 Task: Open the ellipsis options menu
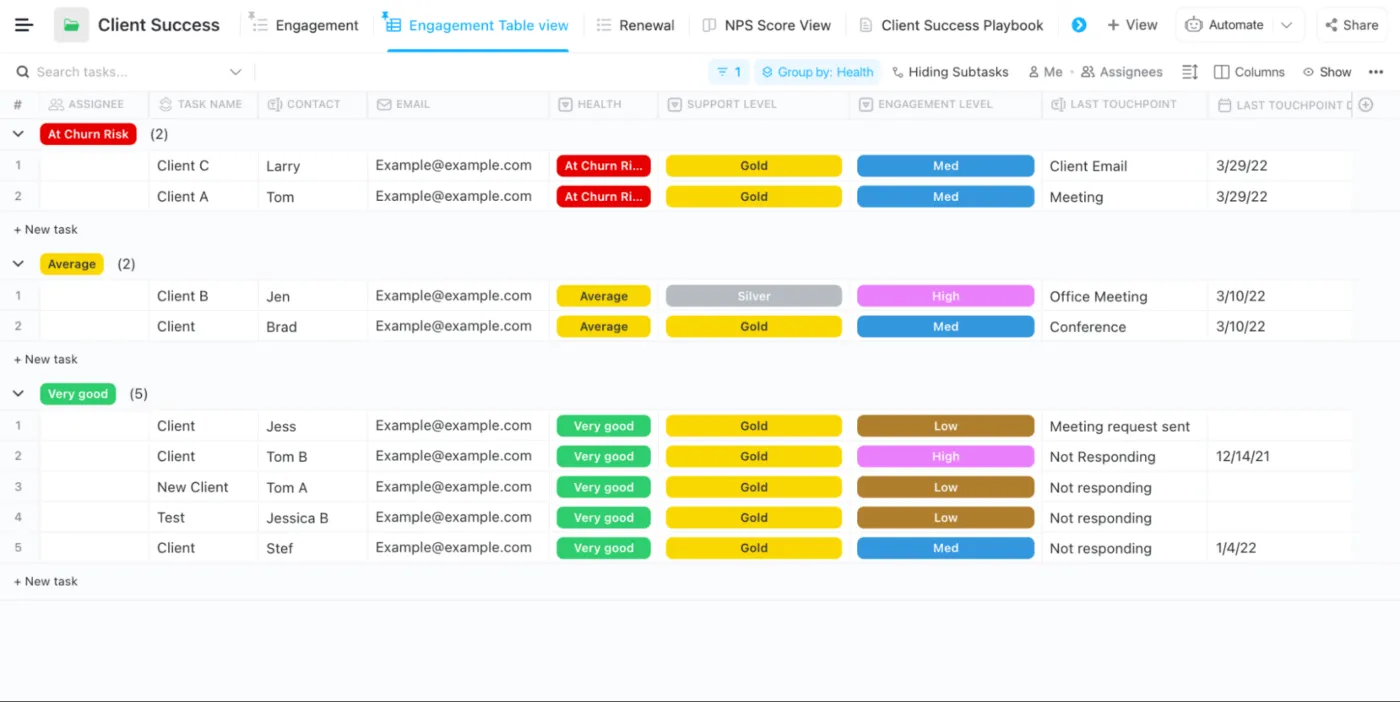[x=1377, y=71]
